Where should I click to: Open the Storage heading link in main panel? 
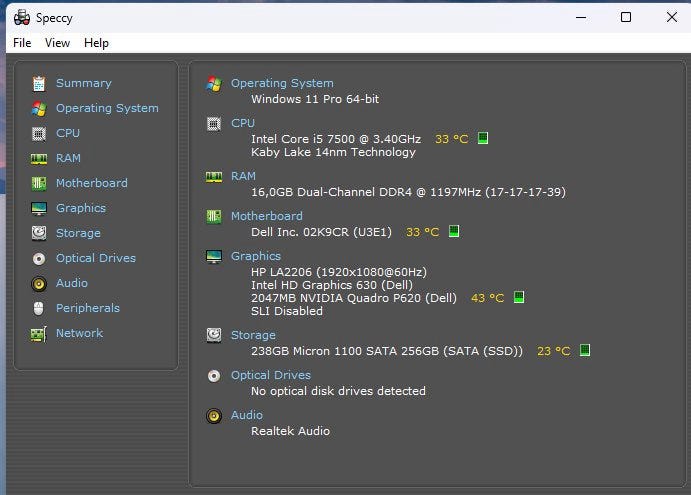pyautogui.click(x=253, y=335)
